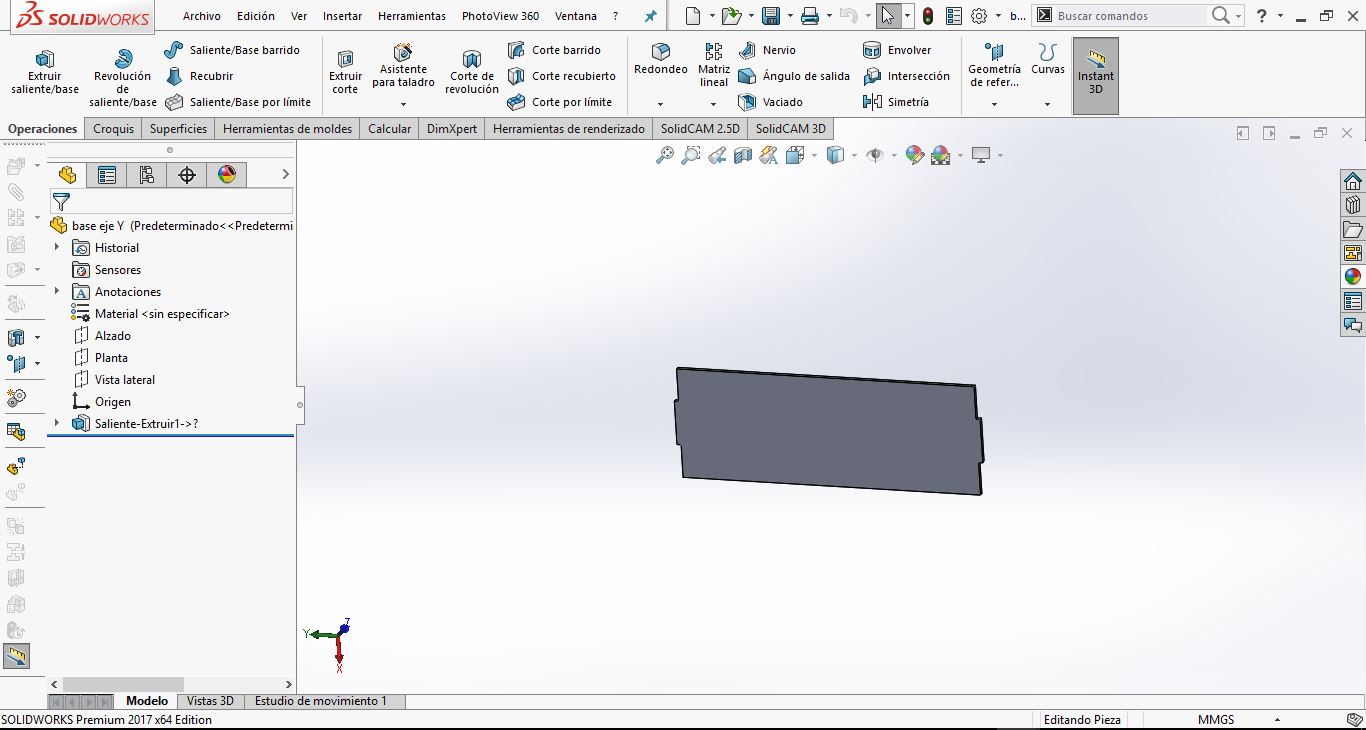Click the Intersección tool

(x=906, y=76)
